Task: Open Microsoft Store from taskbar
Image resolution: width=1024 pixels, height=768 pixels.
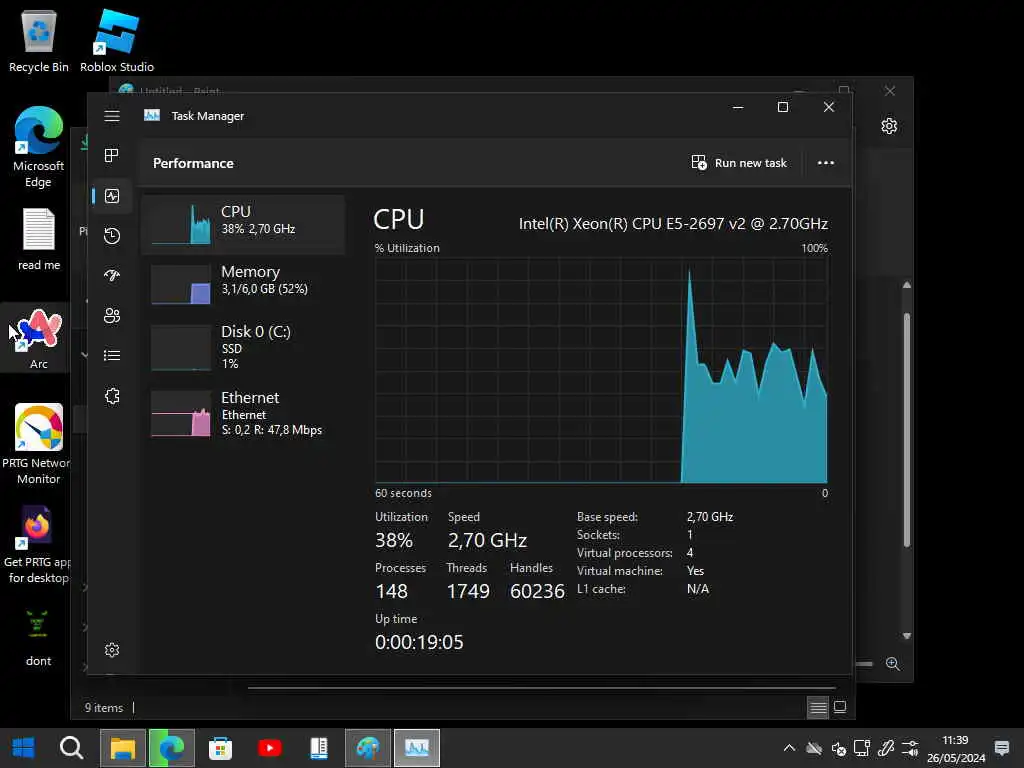Action: pyautogui.click(x=221, y=748)
